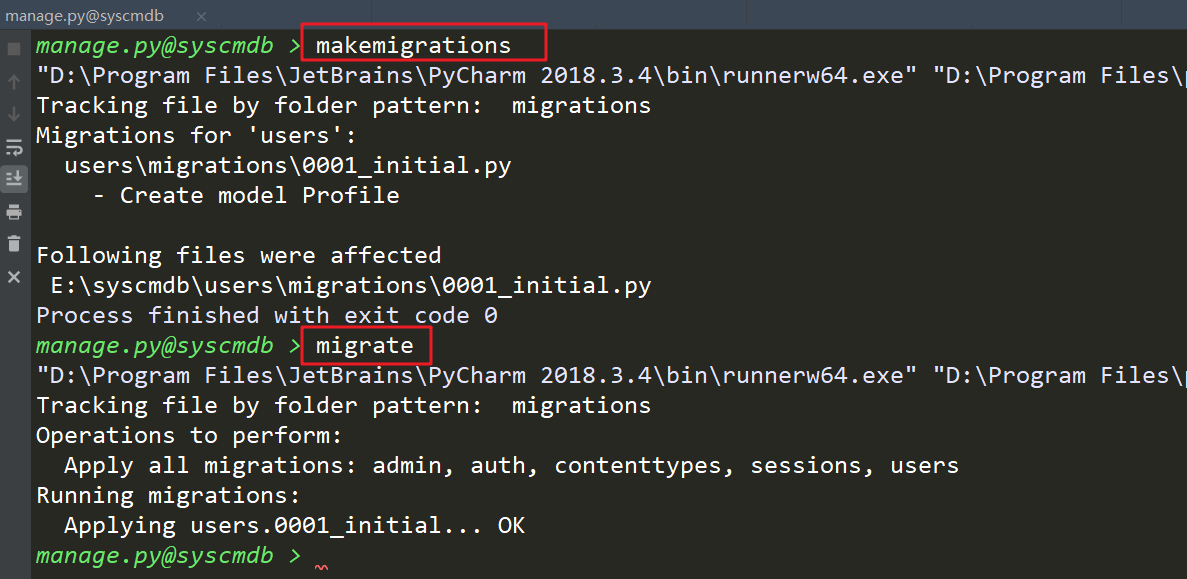Select the manage.py@syscmdb tab
Image resolution: width=1187 pixels, height=579 pixels.
coord(84,16)
